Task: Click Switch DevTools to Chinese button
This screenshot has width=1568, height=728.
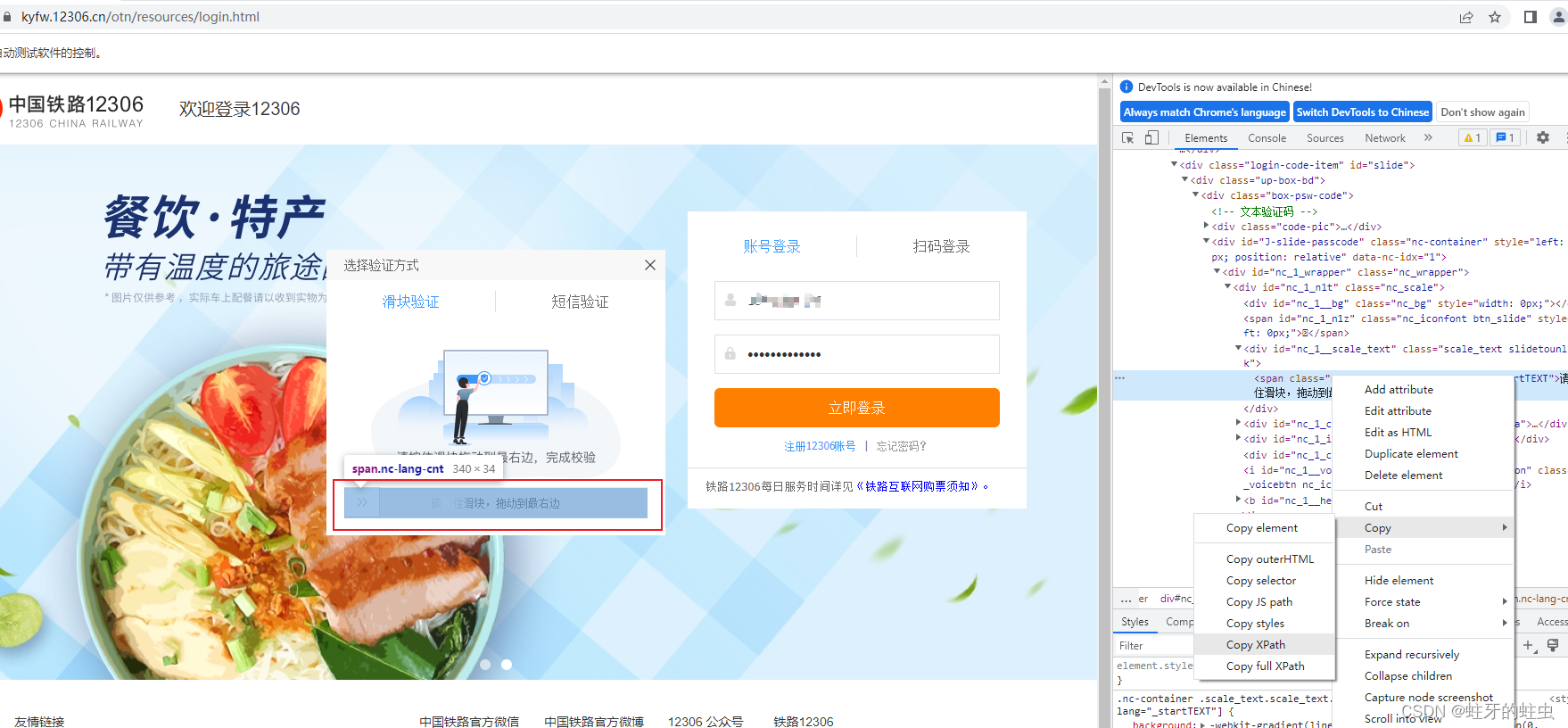Action: (1363, 112)
